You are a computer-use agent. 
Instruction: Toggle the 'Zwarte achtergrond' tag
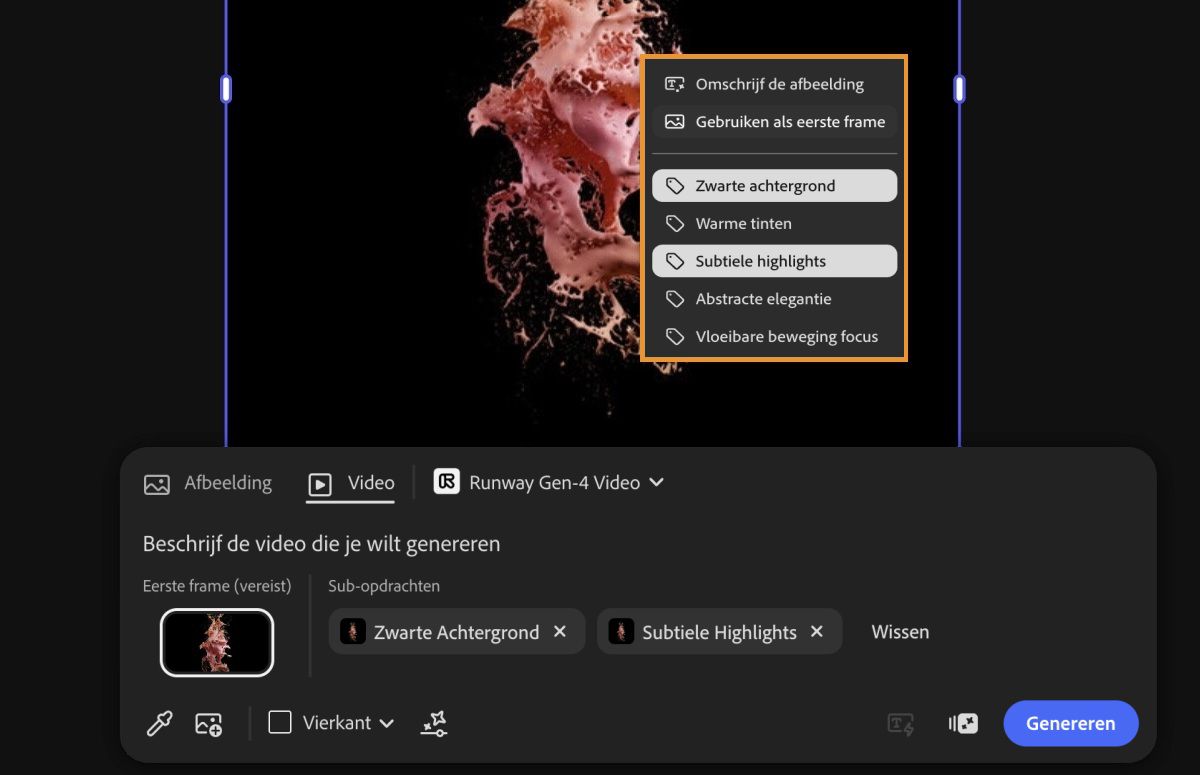click(x=775, y=186)
